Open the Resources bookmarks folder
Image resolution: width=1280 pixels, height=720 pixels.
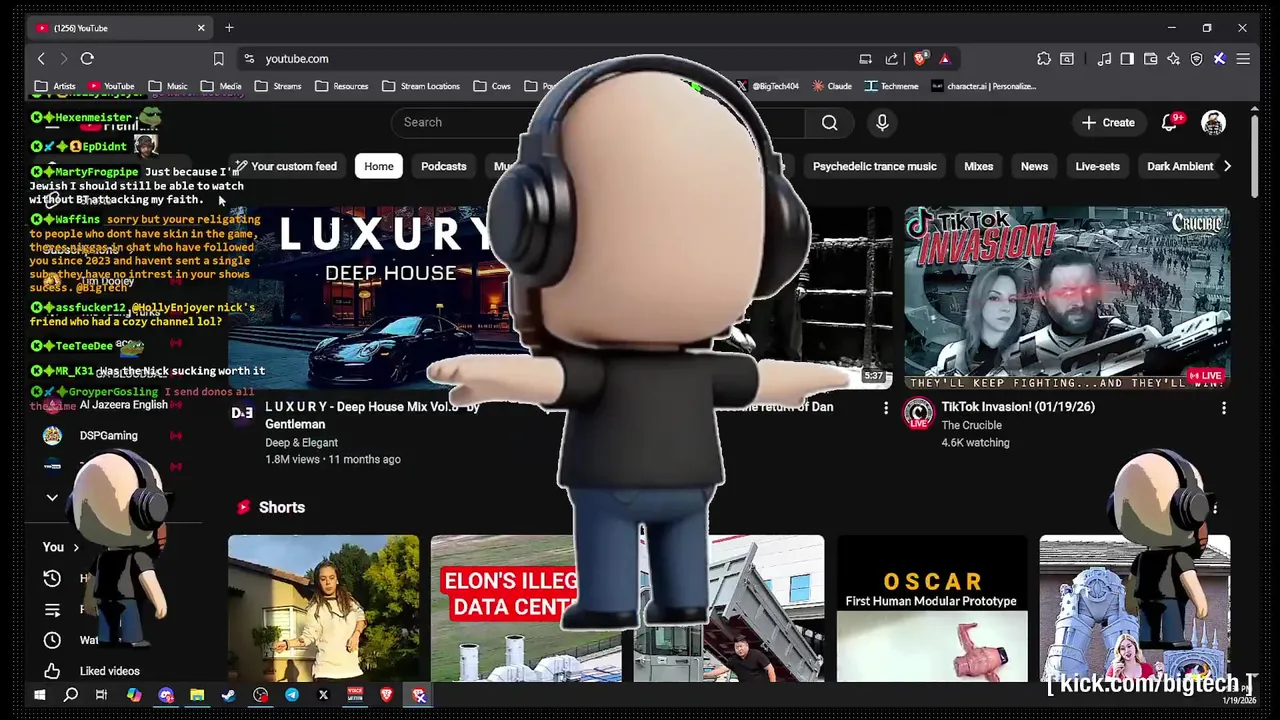coord(341,86)
